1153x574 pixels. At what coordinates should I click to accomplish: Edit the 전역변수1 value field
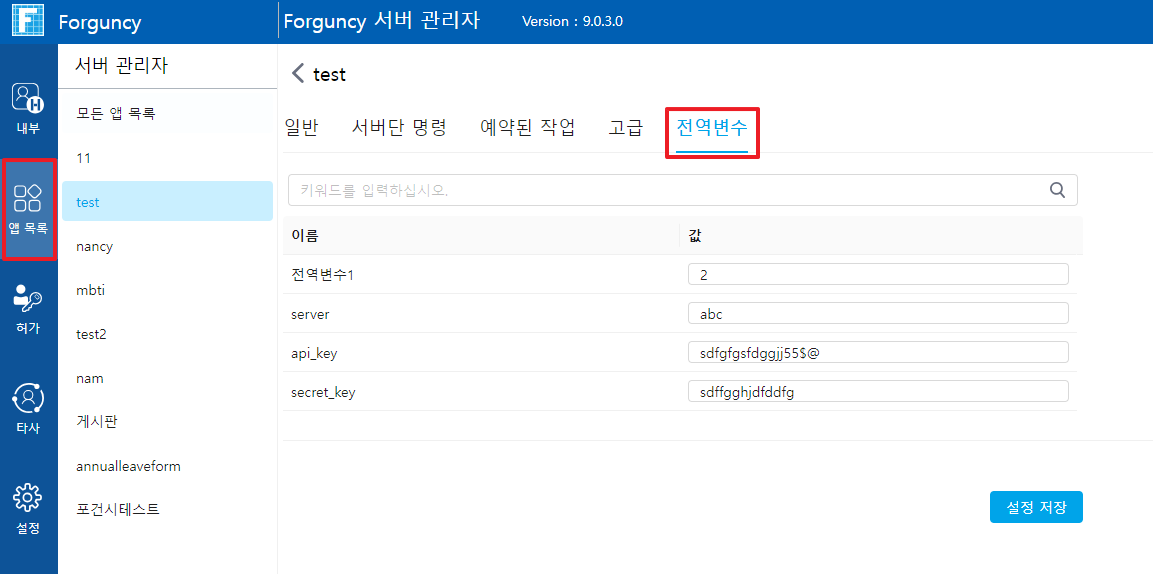pyautogui.click(x=878, y=274)
